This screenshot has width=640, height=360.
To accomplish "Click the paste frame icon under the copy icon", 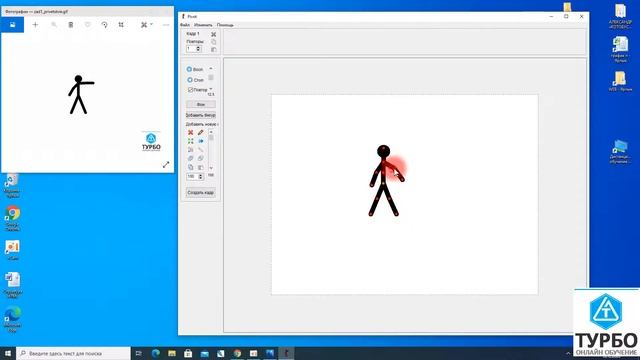I will coord(213,49).
